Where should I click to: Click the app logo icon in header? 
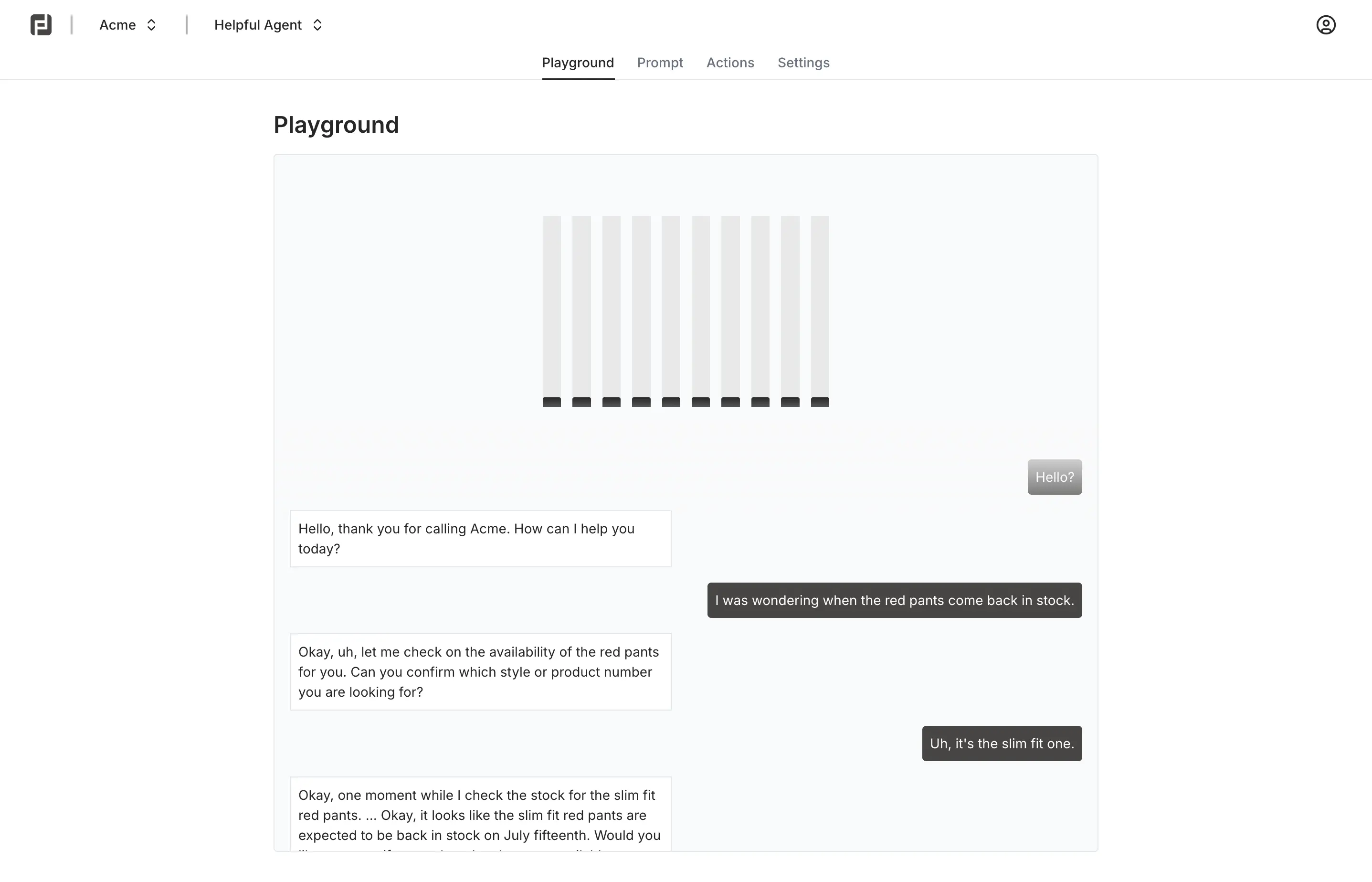(x=41, y=25)
